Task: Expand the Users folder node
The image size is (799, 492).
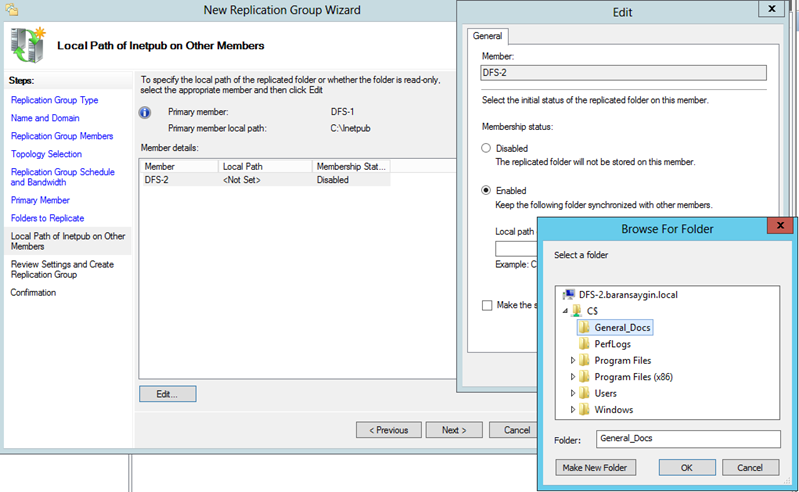Action: point(573,393)
